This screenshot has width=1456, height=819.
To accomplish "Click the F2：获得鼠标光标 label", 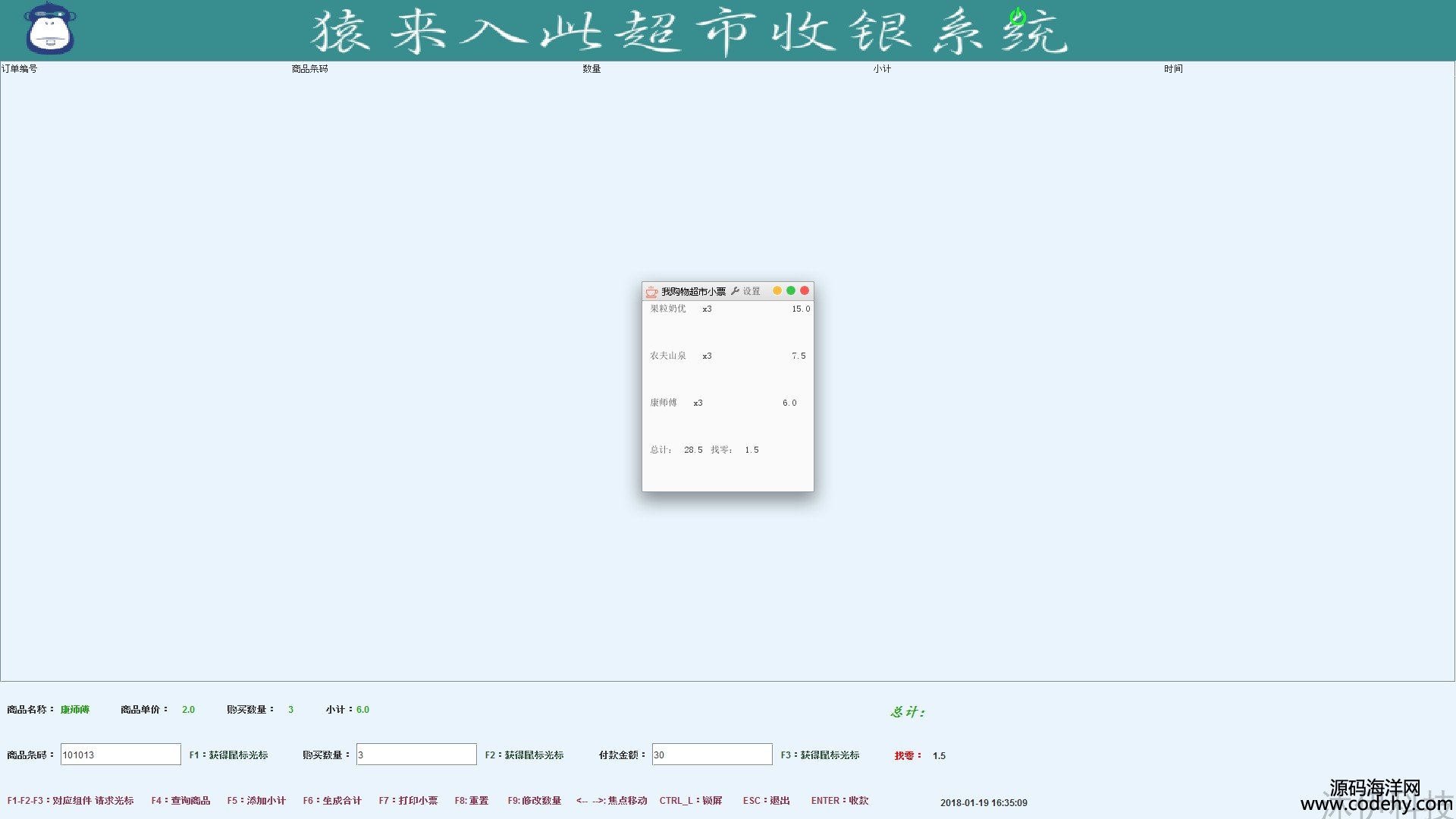I will [525, 755].
